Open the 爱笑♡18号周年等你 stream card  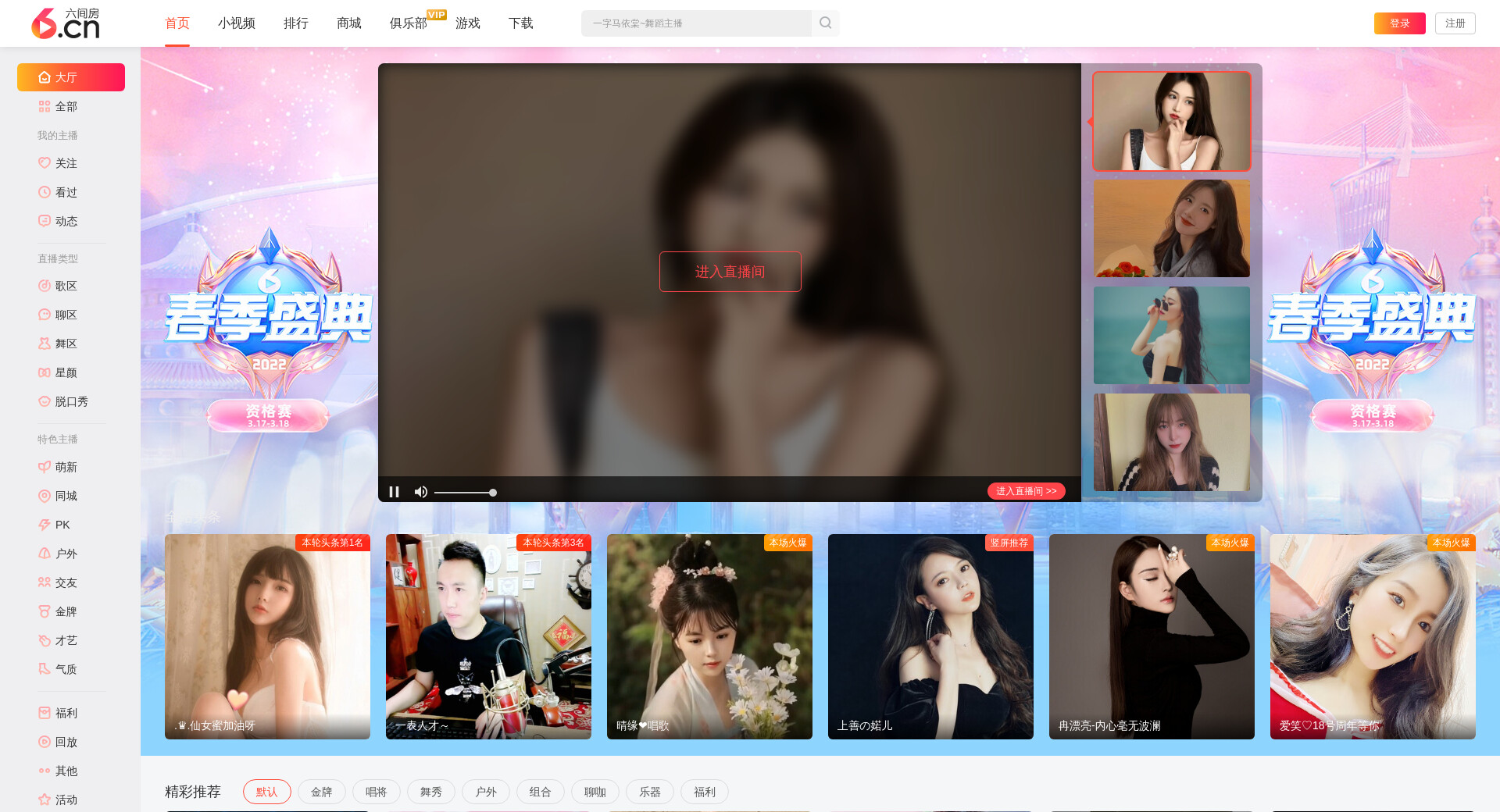(x=1373, y=636)
